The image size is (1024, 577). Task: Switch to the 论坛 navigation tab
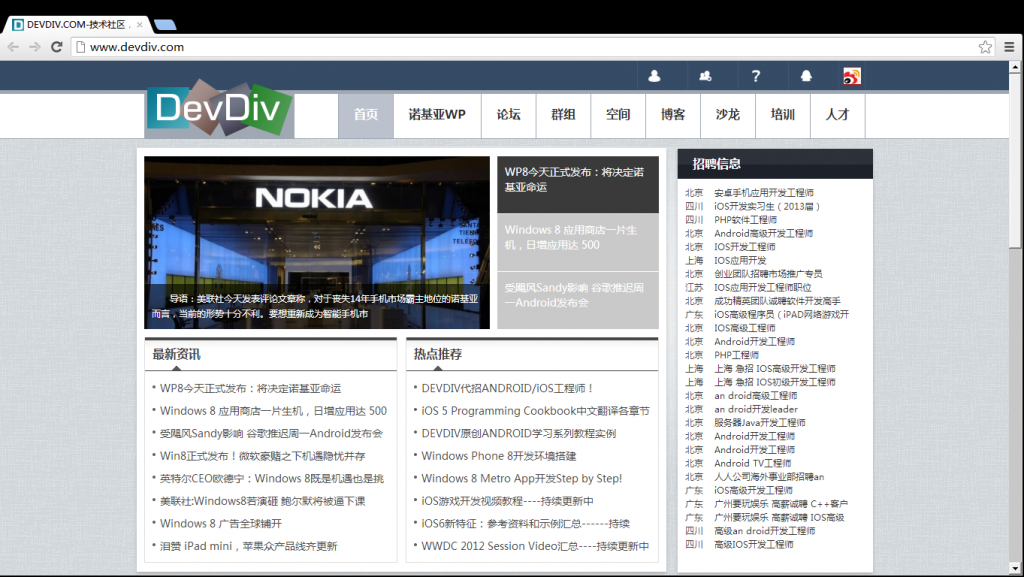pos(508,115)
